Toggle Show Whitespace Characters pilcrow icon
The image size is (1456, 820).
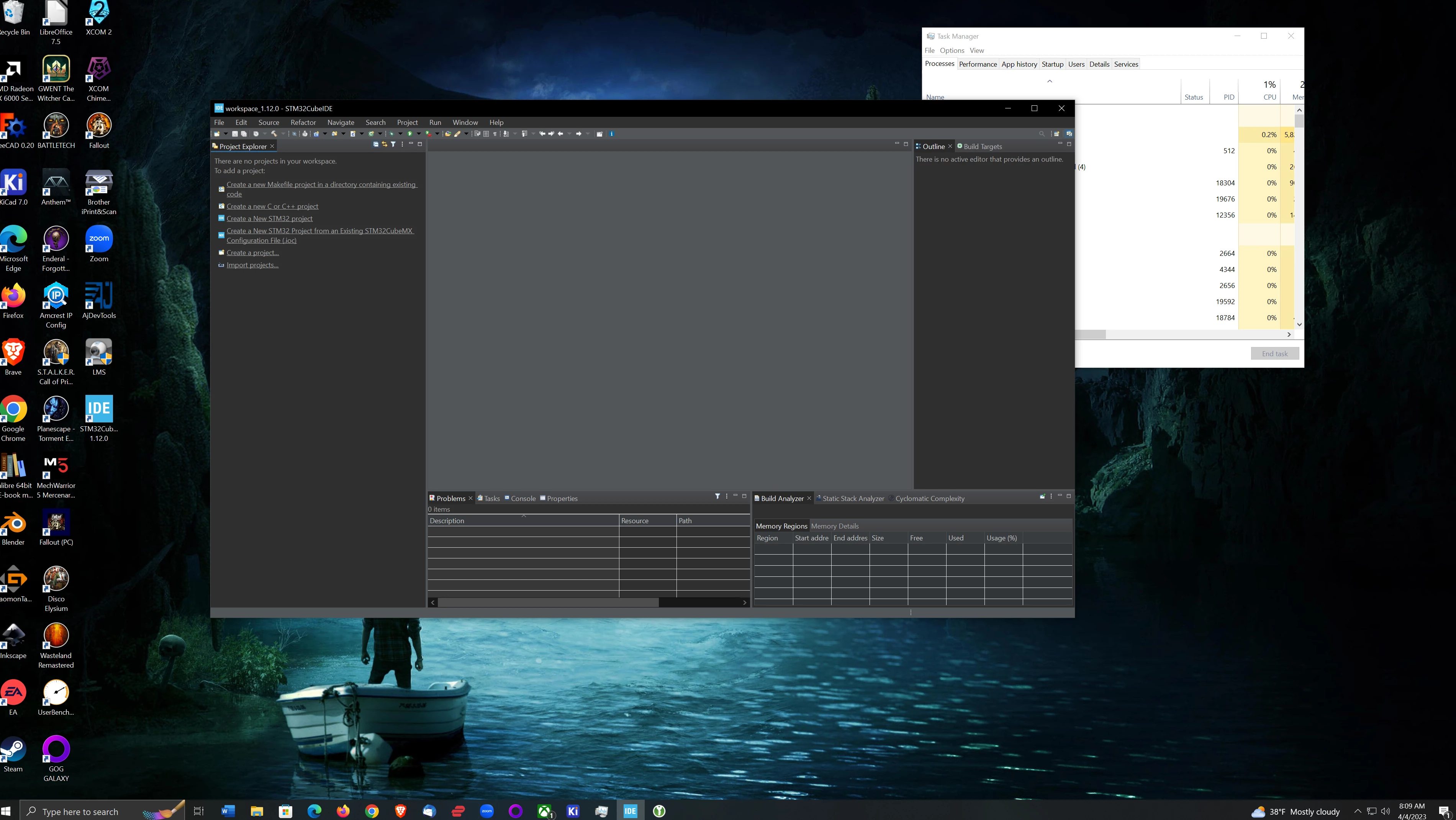(495, 134)
